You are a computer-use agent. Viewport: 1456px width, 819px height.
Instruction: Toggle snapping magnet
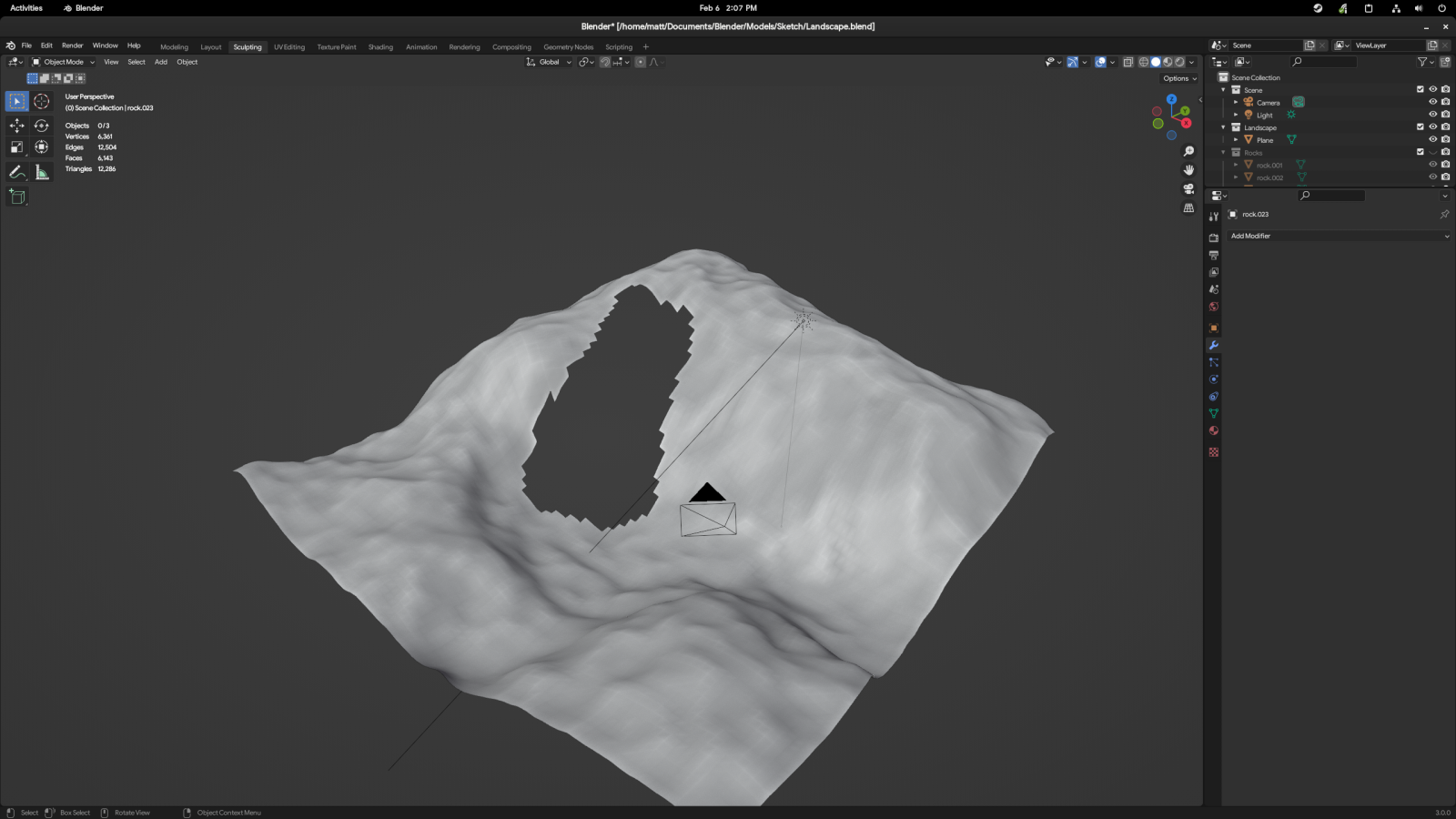[605, 62]
